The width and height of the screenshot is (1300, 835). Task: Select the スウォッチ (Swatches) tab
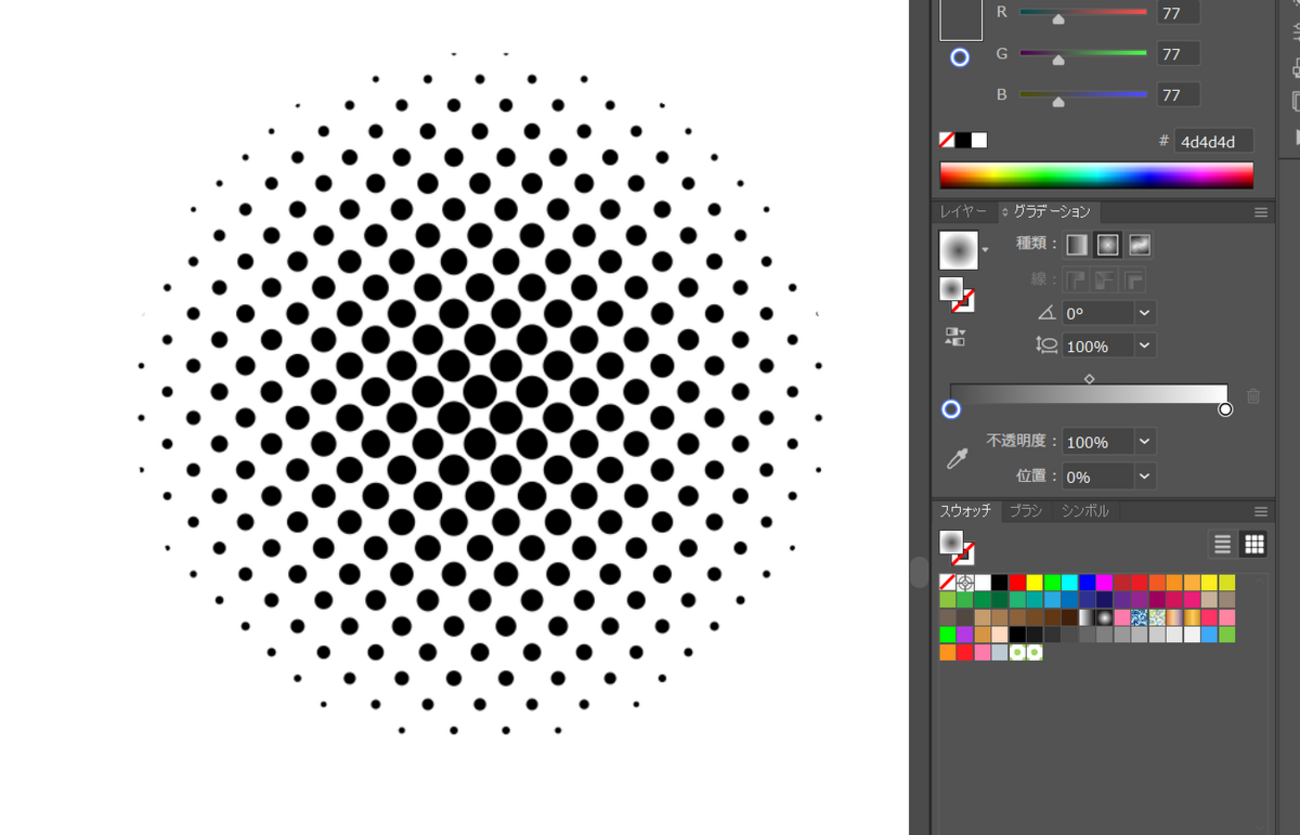point(965,511)
